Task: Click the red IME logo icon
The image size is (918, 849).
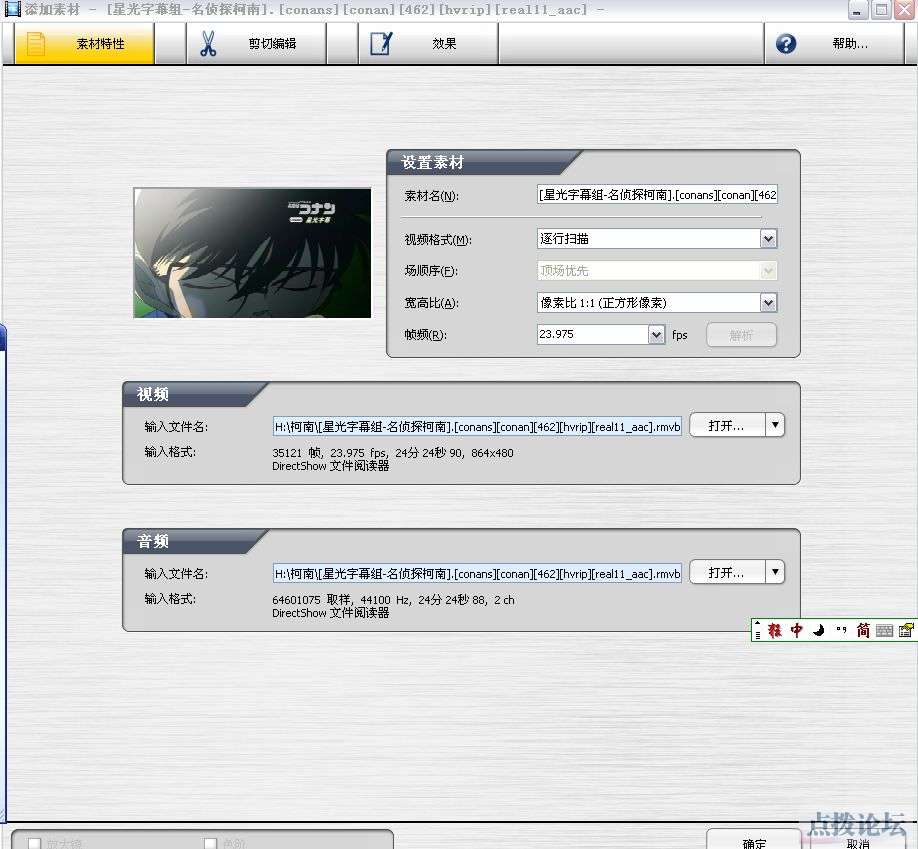Action: tap(775, 630)
